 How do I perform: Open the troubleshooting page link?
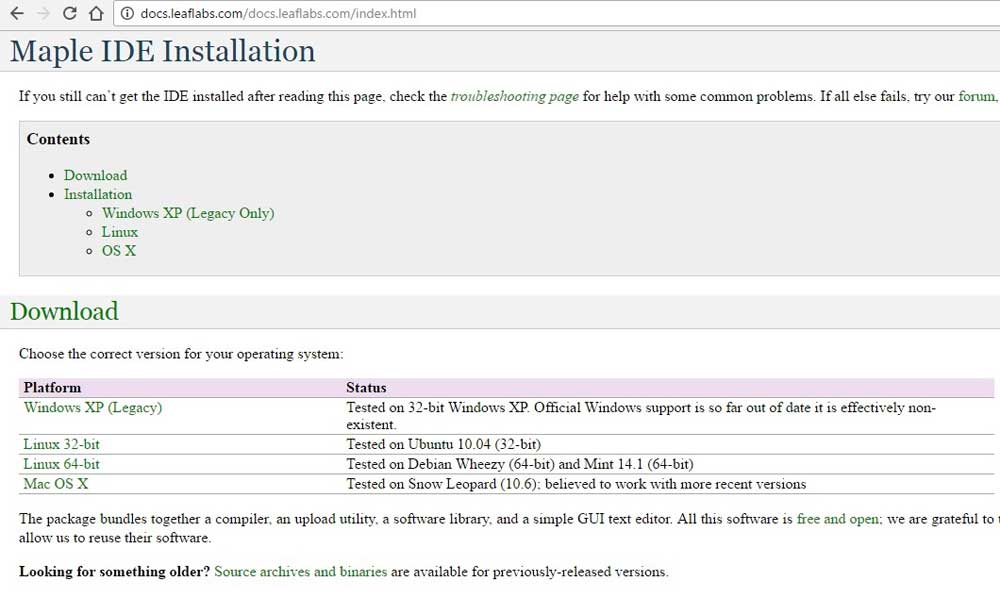coord(515,96)
